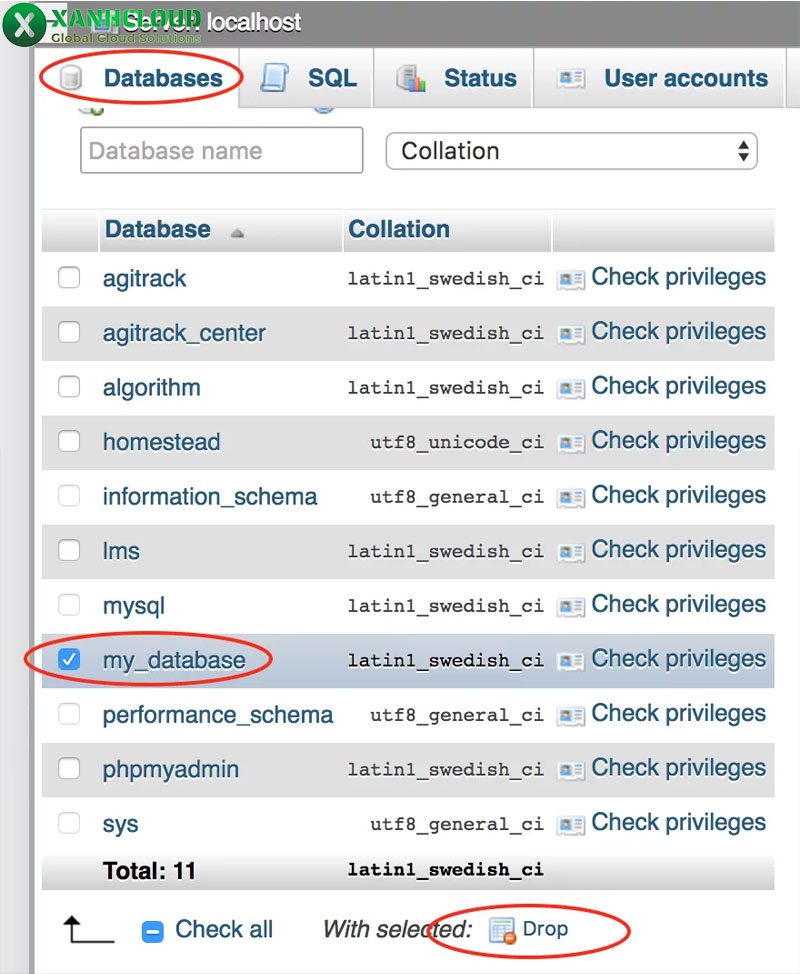Uncheck the my_database checkbox
Screen dimensions: 800x974
pyautogui.click(x=68, y=659)
